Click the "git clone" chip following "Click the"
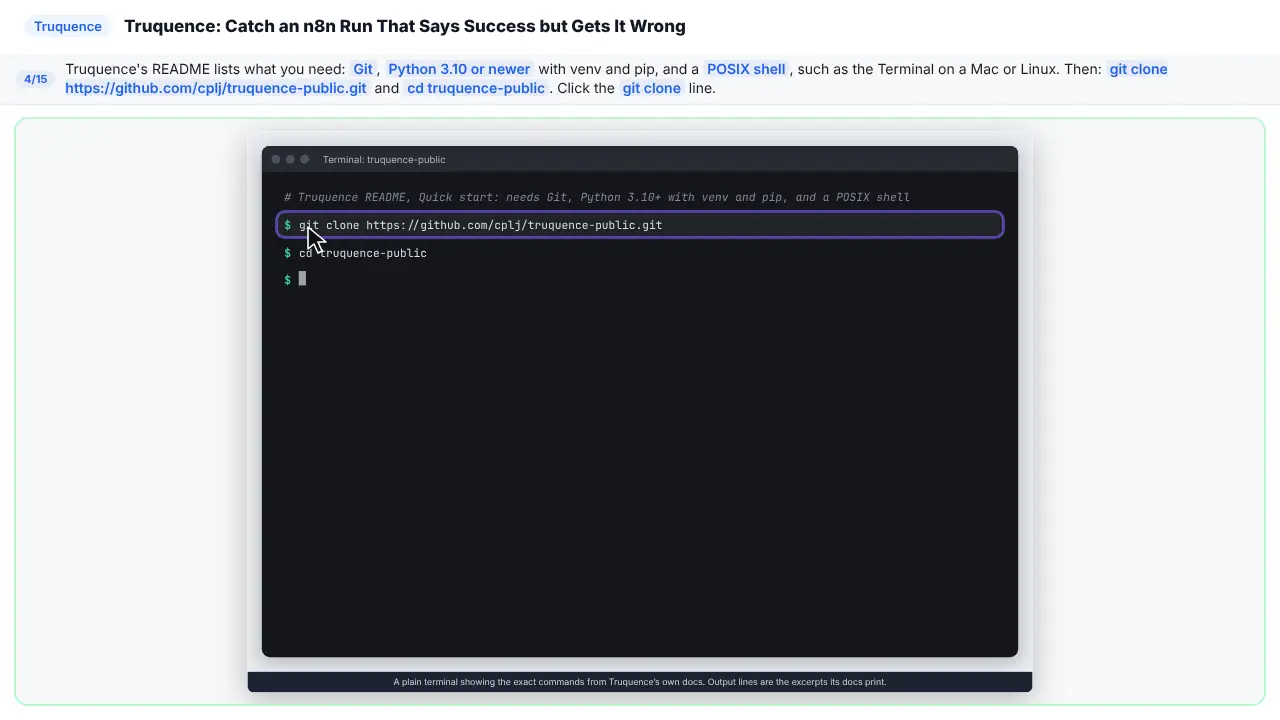The image size is (1280, 720). pyautogui.click(x=652, y=88)
